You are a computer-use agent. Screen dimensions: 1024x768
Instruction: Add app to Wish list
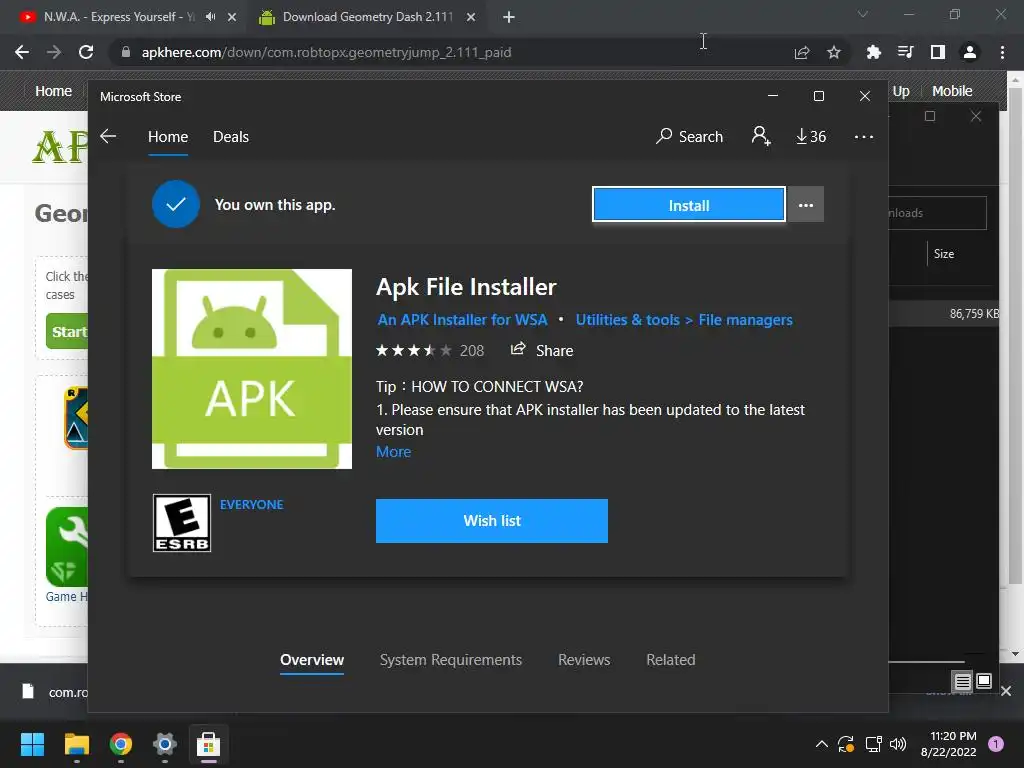[492, 520]
